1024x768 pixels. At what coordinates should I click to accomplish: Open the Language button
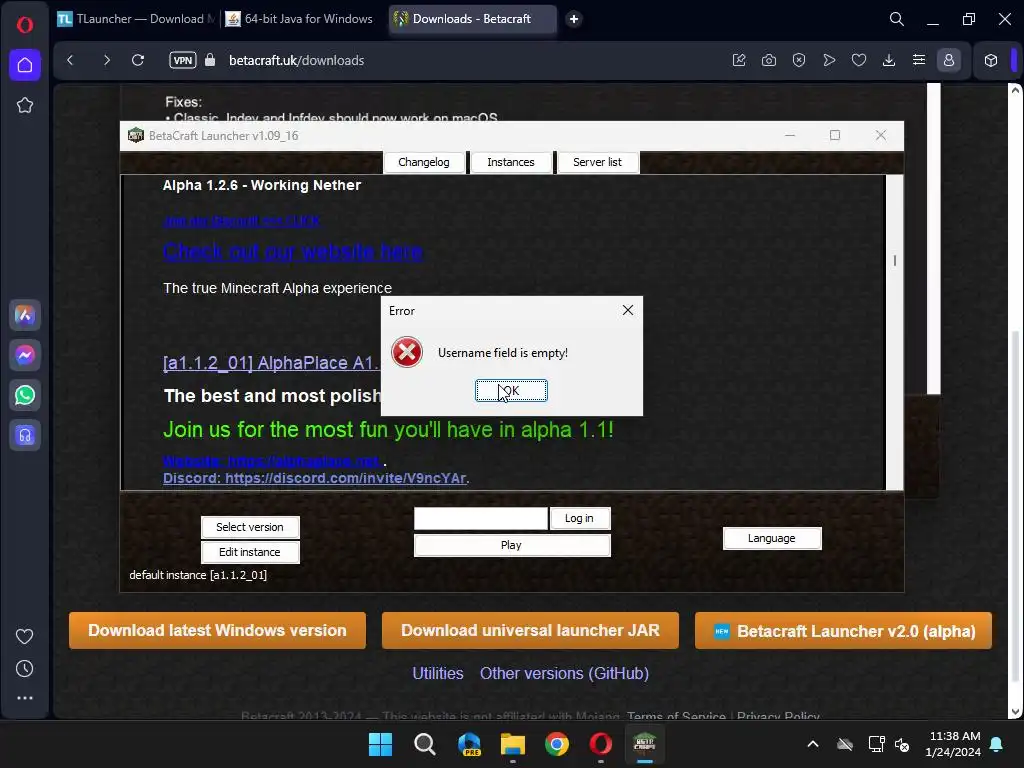(772, 538)
